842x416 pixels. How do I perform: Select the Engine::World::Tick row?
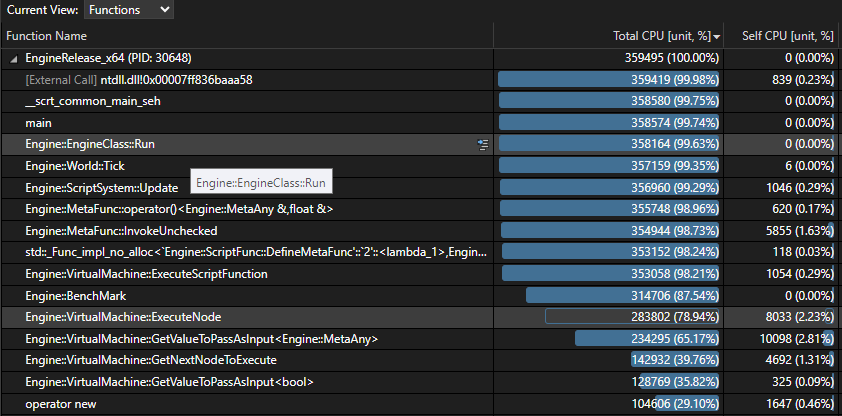pos(421,166)
